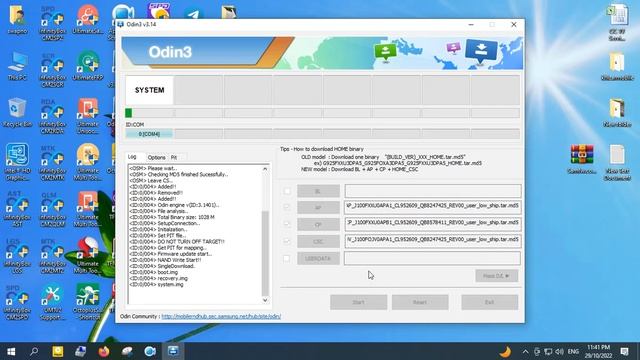Click the Exit button in Odin
640x360 pixels.
(x=490, y=302)
